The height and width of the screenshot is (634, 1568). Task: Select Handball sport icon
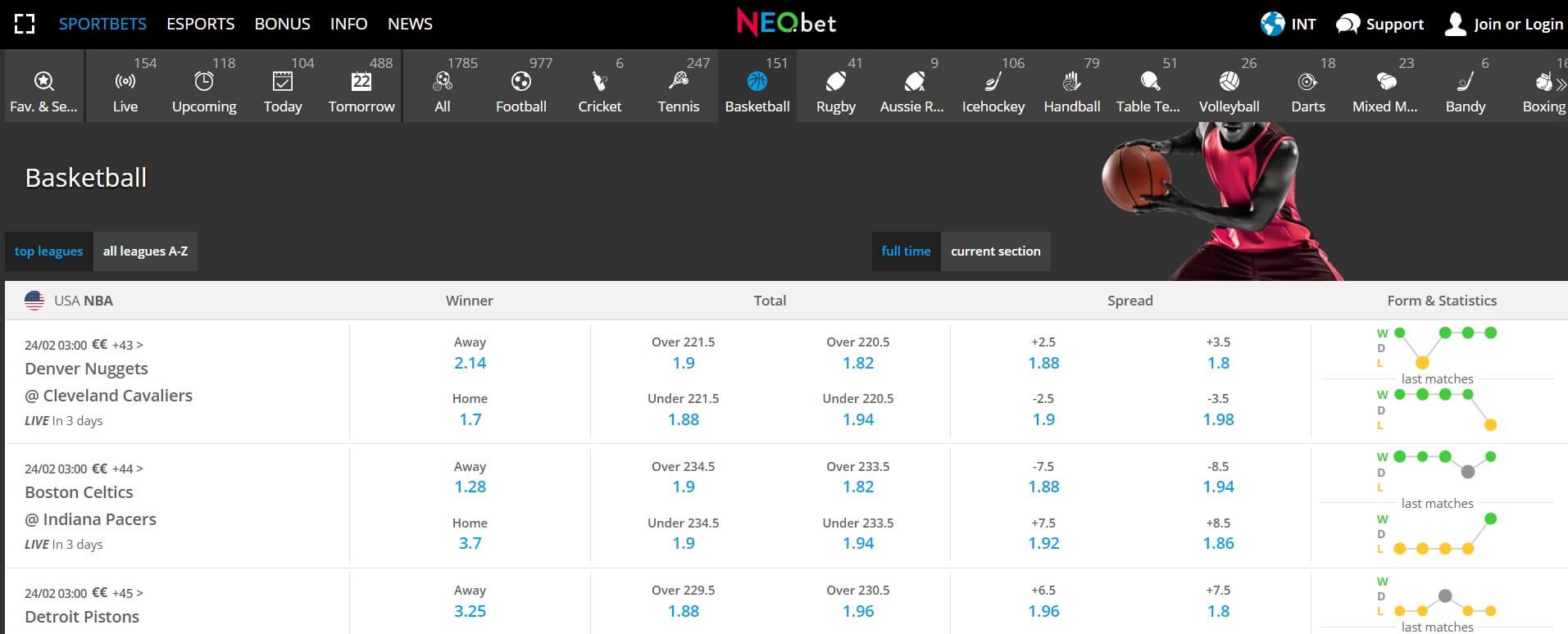(x=1072, y=81)
